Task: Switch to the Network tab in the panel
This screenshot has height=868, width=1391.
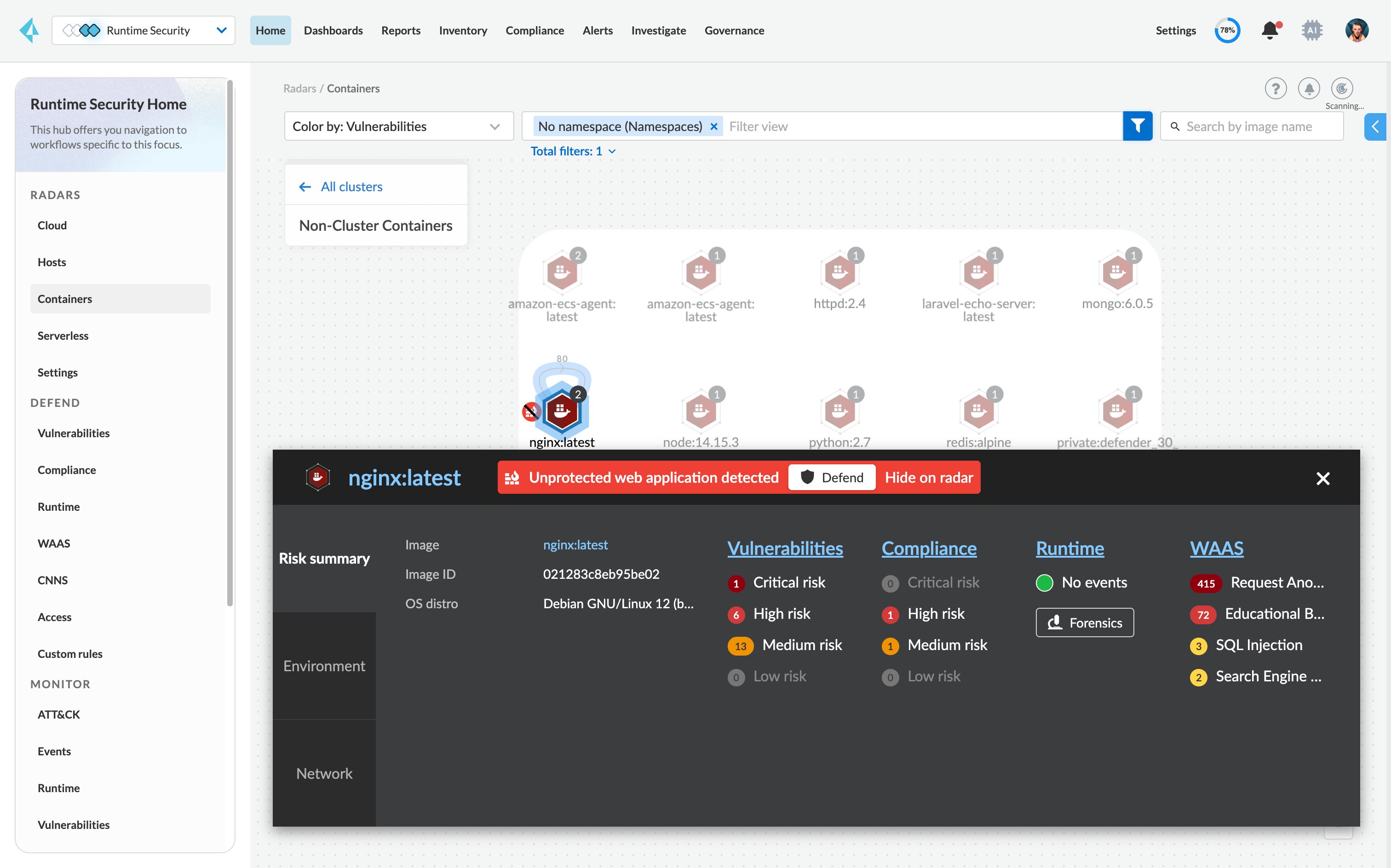Action: (x=324, y=773)
